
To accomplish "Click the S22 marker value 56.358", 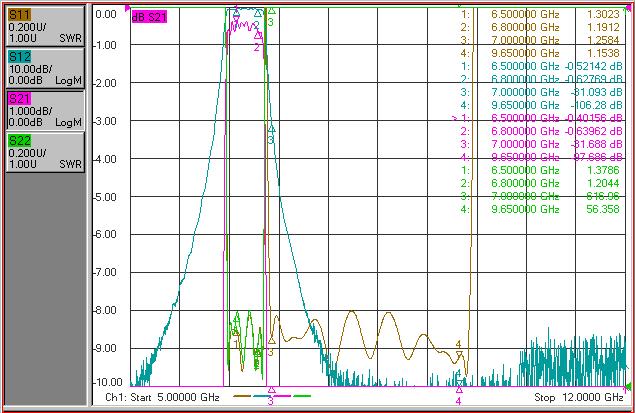I will click(603, 209).
